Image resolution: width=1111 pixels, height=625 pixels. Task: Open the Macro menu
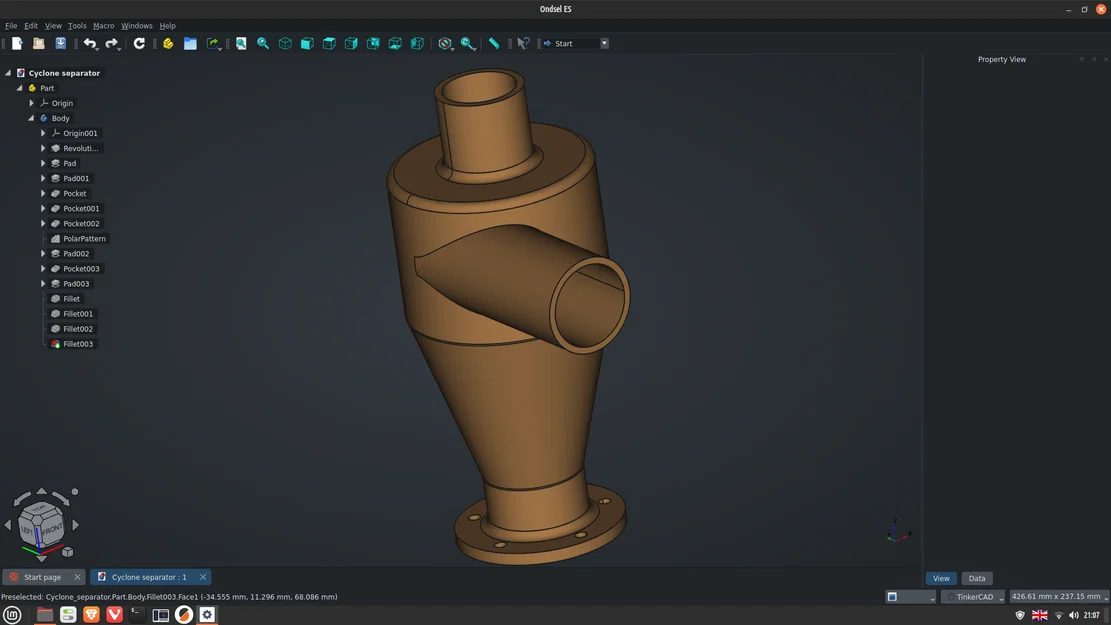pyautogui.click(x=103, y=25)
